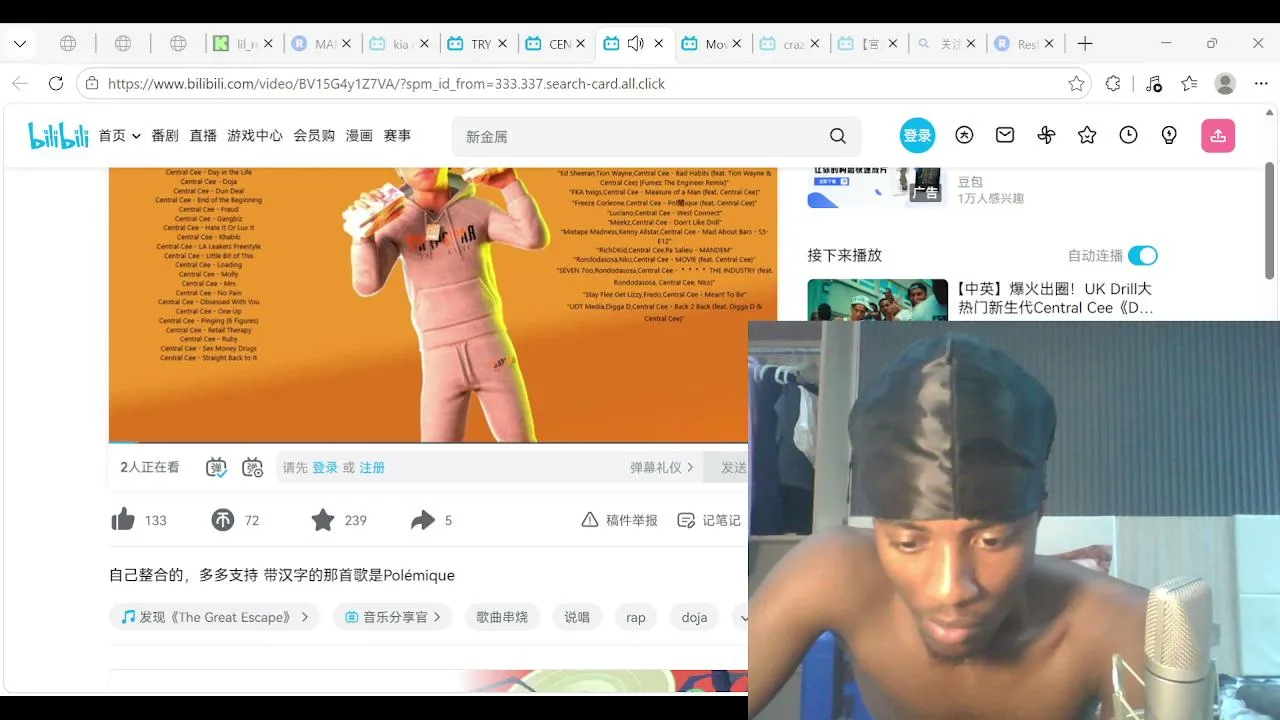
Task: Open the messages envelope icon
Action: tap(1005, 135)
